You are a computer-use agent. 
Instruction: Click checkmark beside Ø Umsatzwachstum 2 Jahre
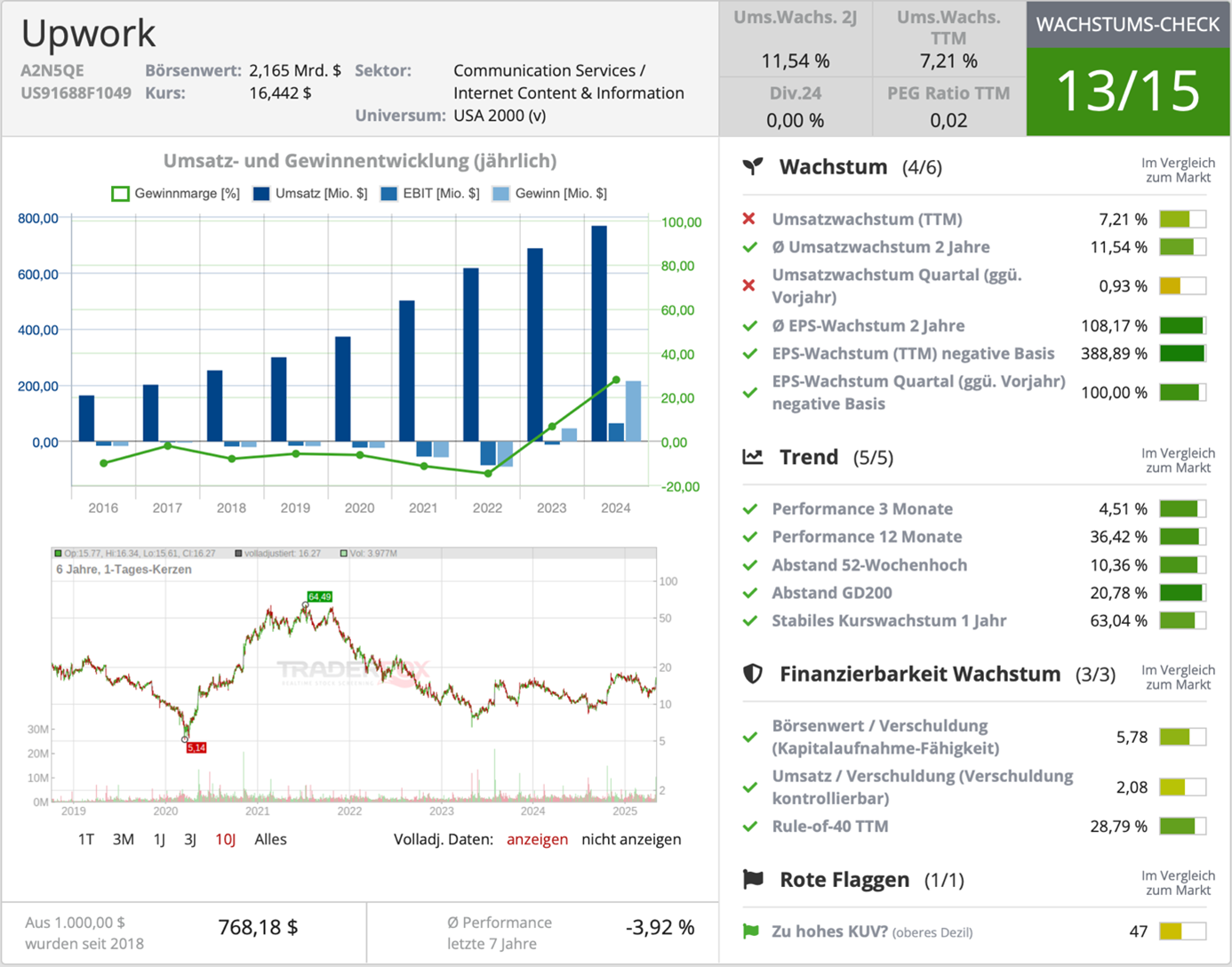749,247
